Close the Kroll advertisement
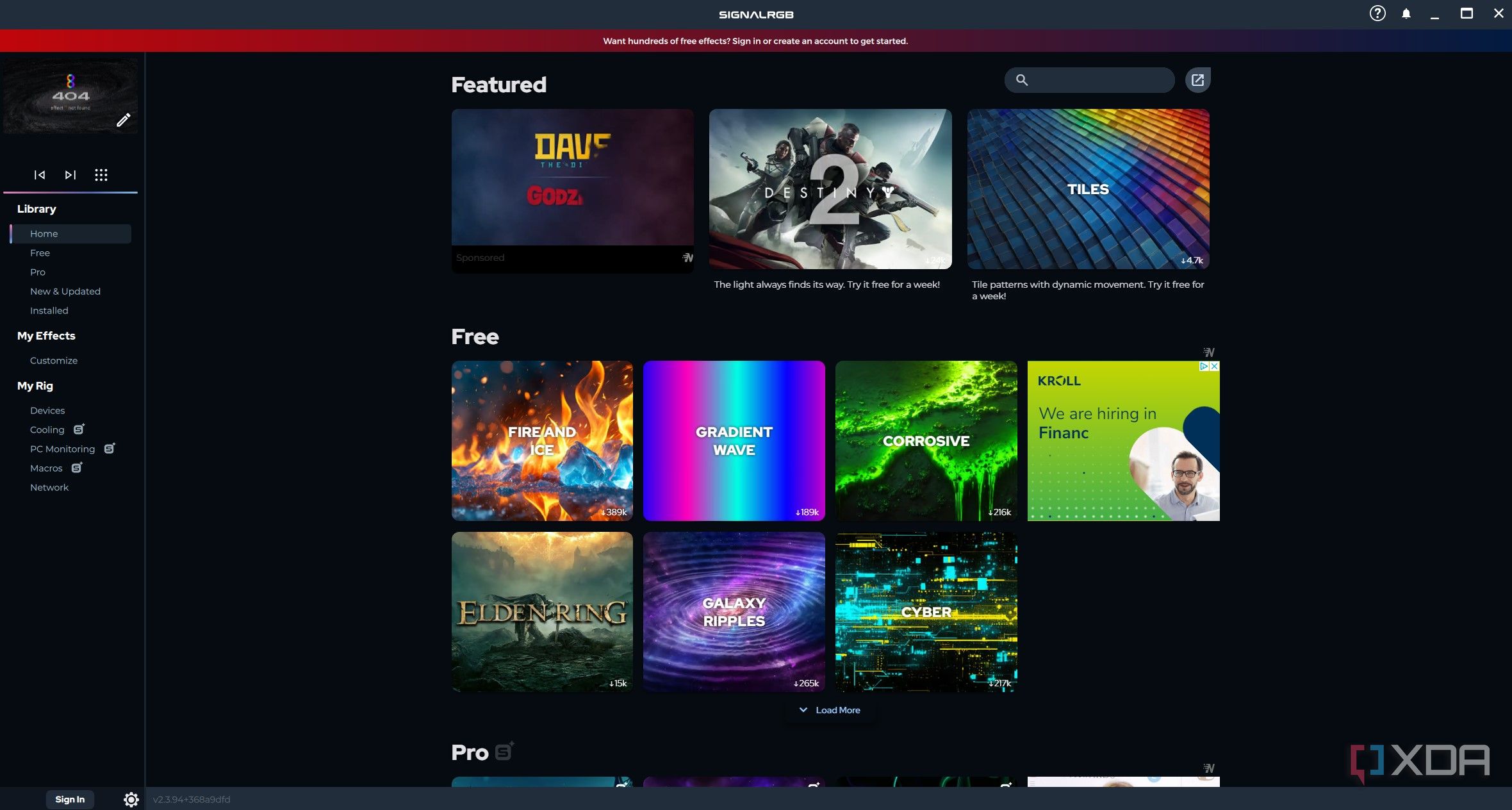The height and width of the screenshot is (810, 1512). click(1214, 366)
